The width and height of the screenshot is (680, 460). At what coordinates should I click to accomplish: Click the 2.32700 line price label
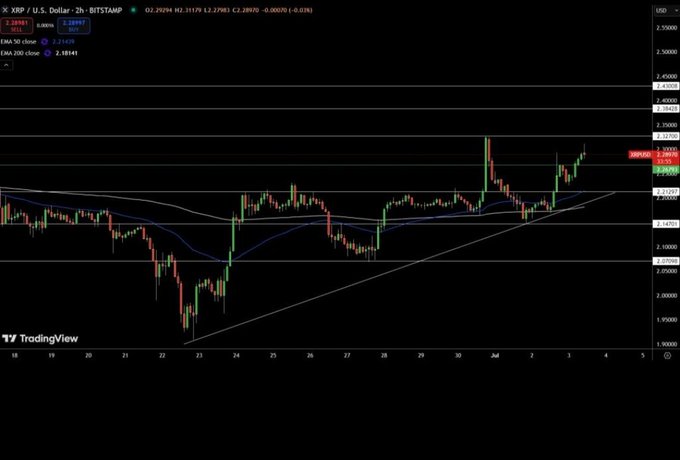point(666,136)
